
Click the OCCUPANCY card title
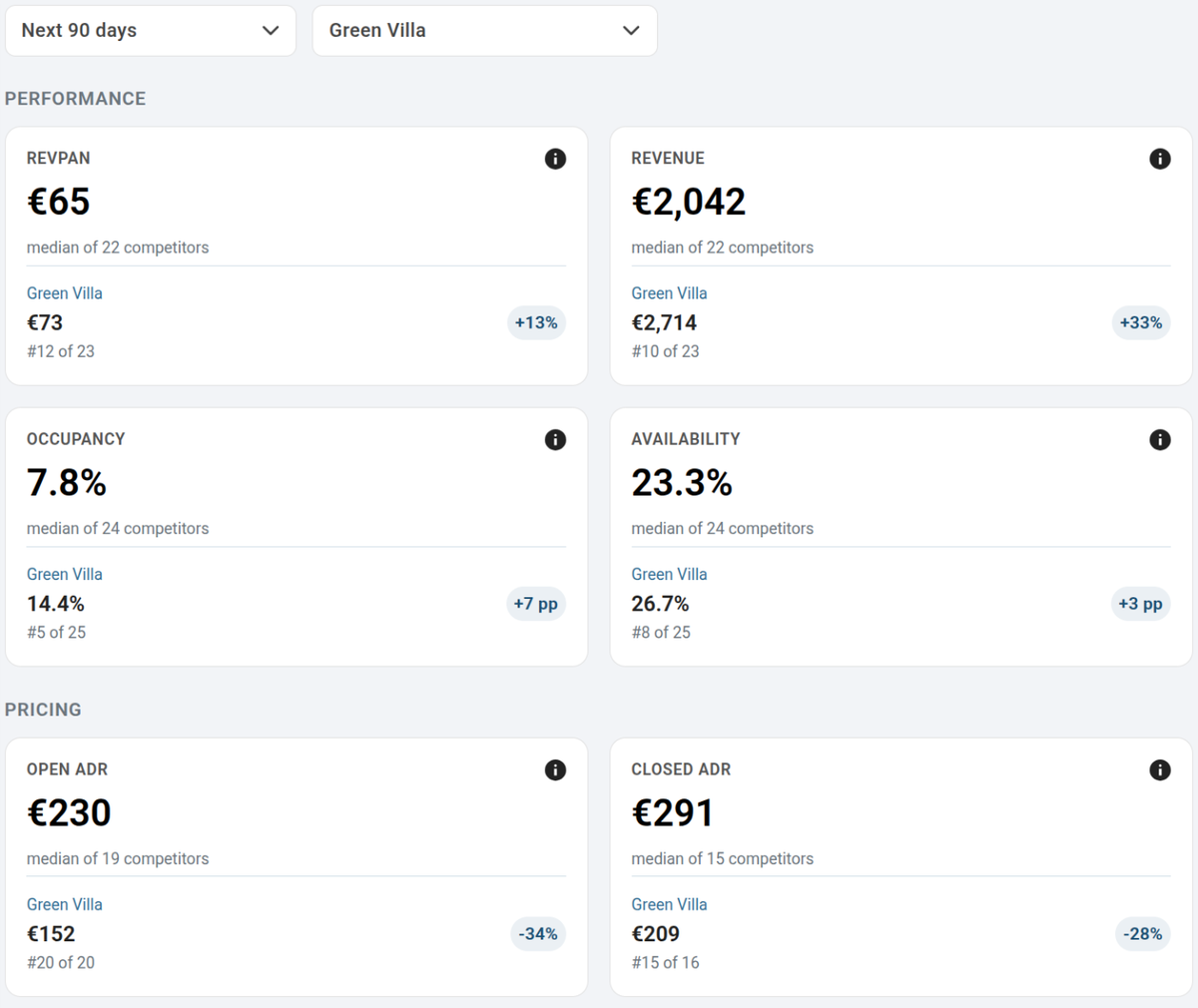(76, 440)
